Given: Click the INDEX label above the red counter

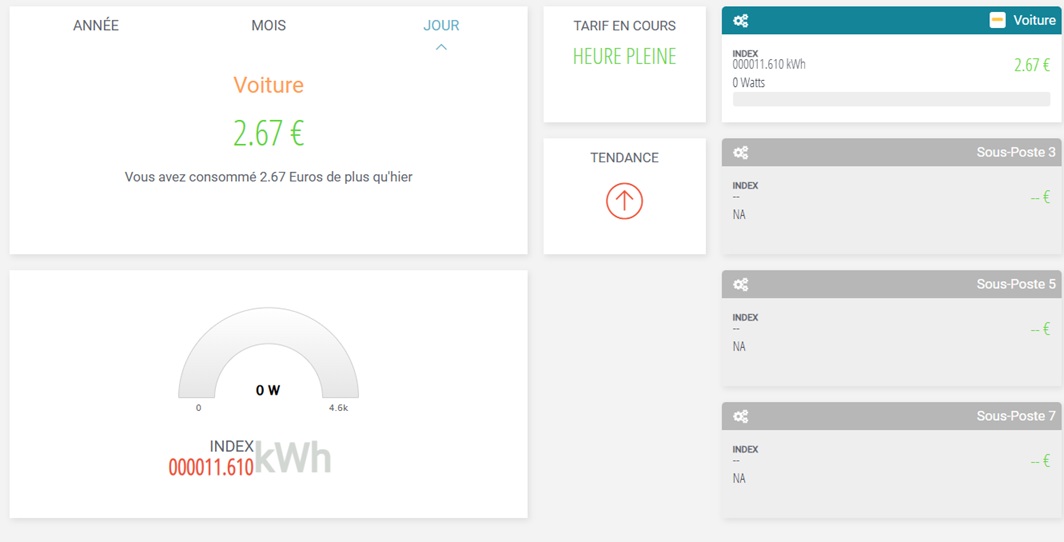Looking at the screenshot, I should click(x=231, y=446).
